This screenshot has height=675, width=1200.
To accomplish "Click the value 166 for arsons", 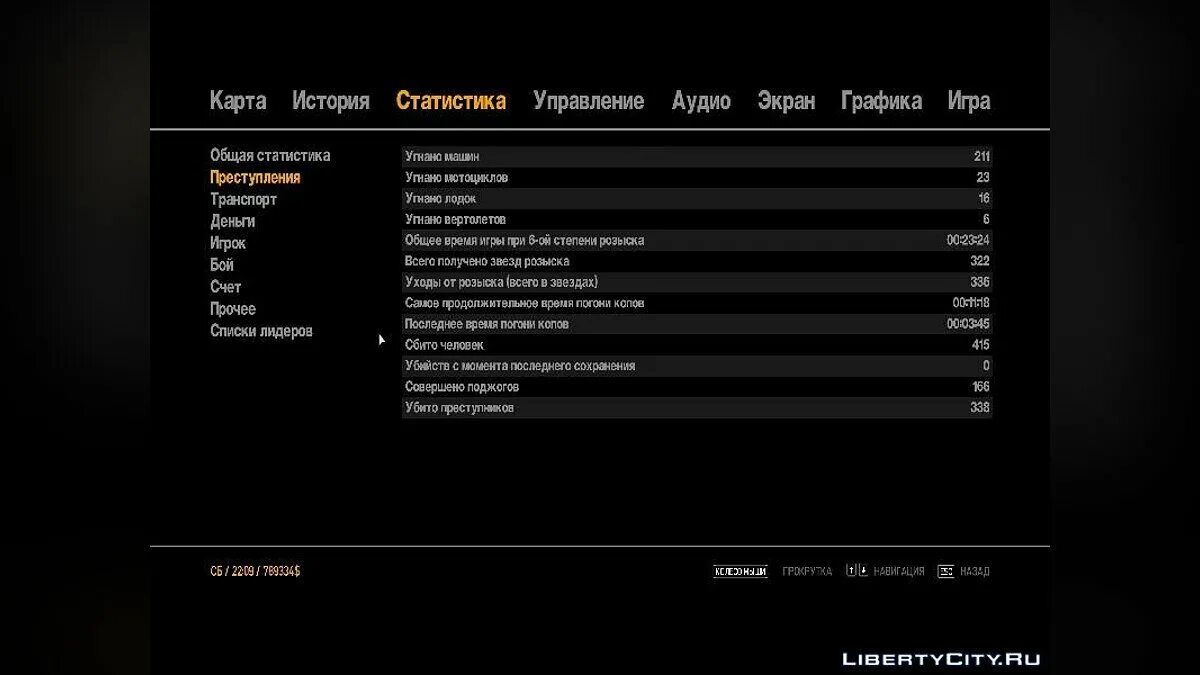I will click(981, 387).
